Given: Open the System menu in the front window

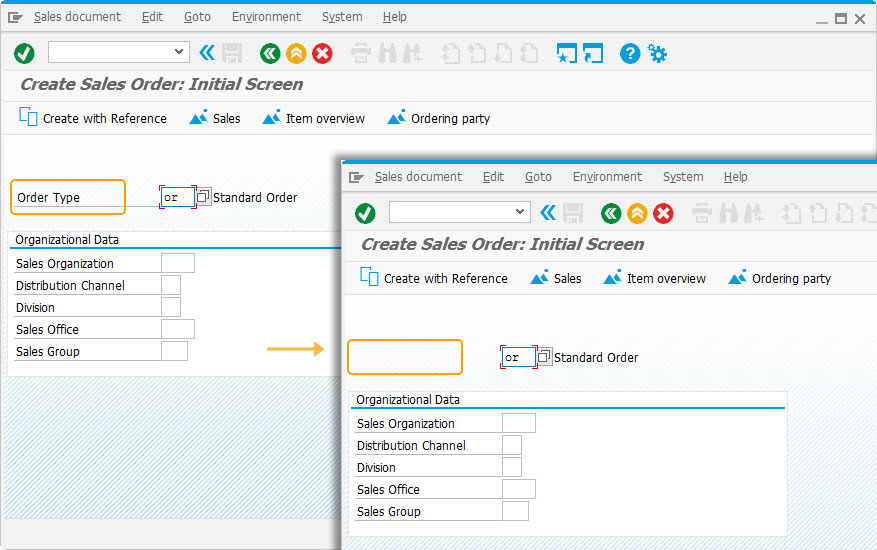Looking at the screenshot, I should pyautogui.click(x=683, y=177).
